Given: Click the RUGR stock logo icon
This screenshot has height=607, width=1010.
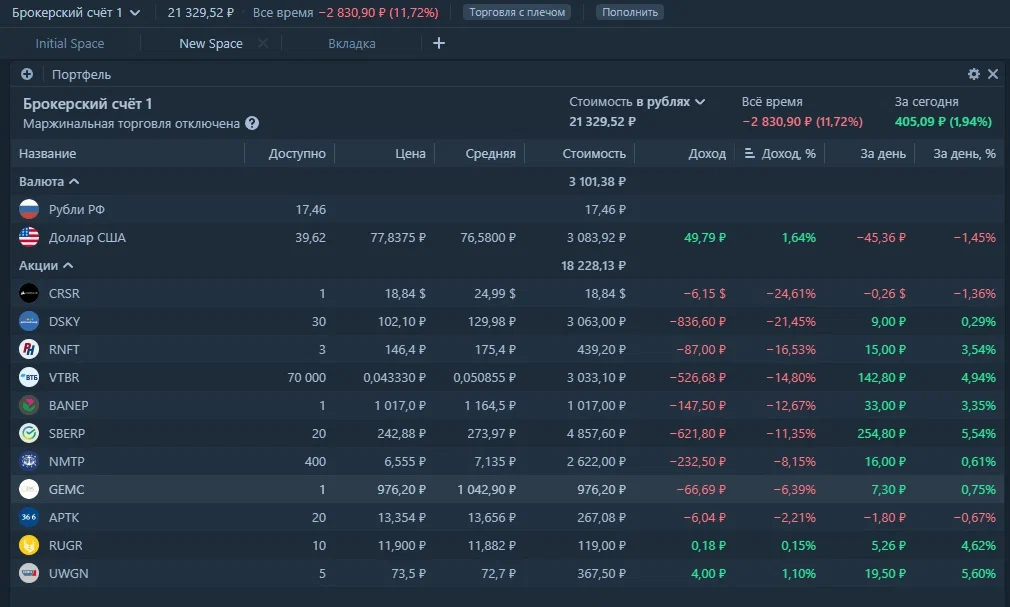Looking at the screenshot, I should click(29, 545).
